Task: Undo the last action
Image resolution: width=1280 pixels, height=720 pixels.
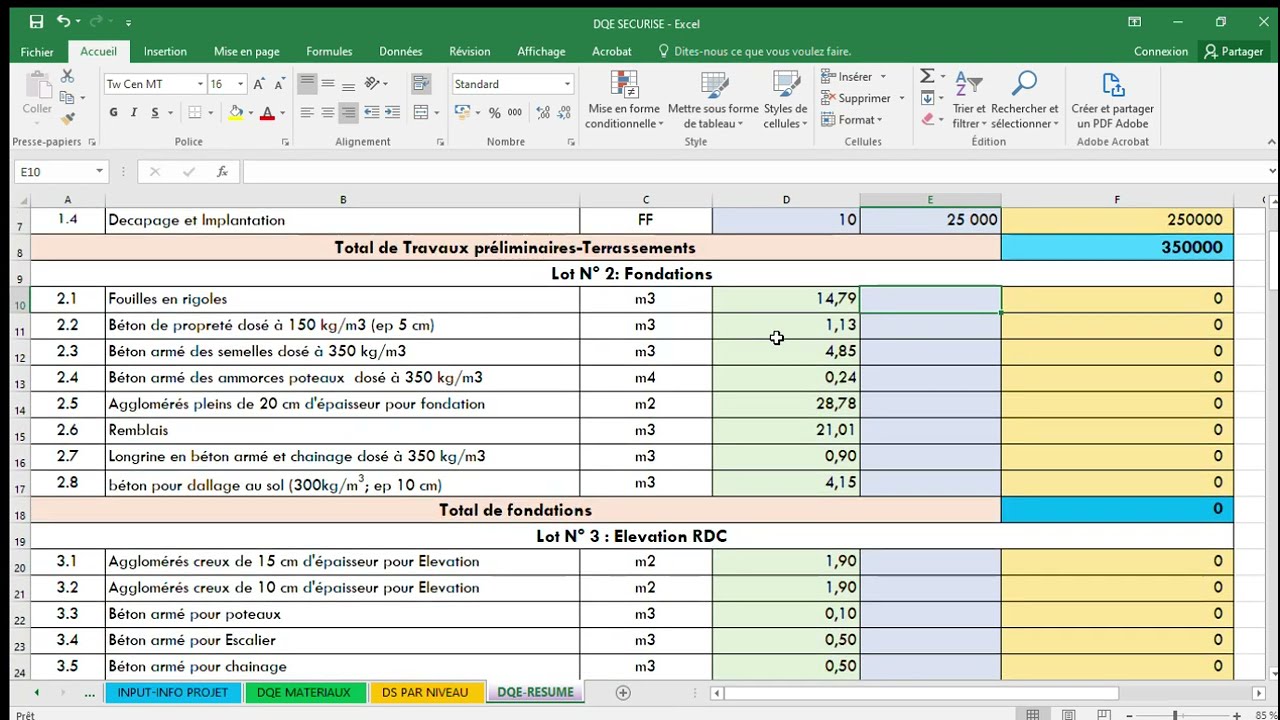Action: click(x=64, y=22)
